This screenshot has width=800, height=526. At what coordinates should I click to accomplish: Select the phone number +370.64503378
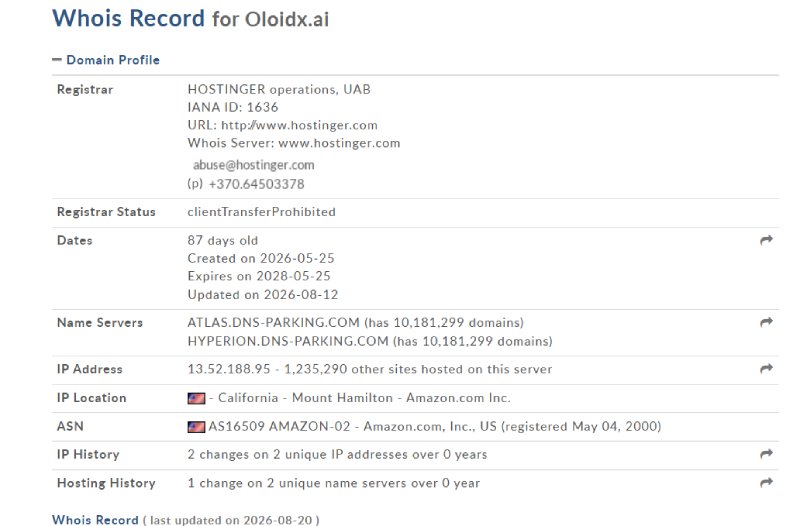(x=257, y=184)
